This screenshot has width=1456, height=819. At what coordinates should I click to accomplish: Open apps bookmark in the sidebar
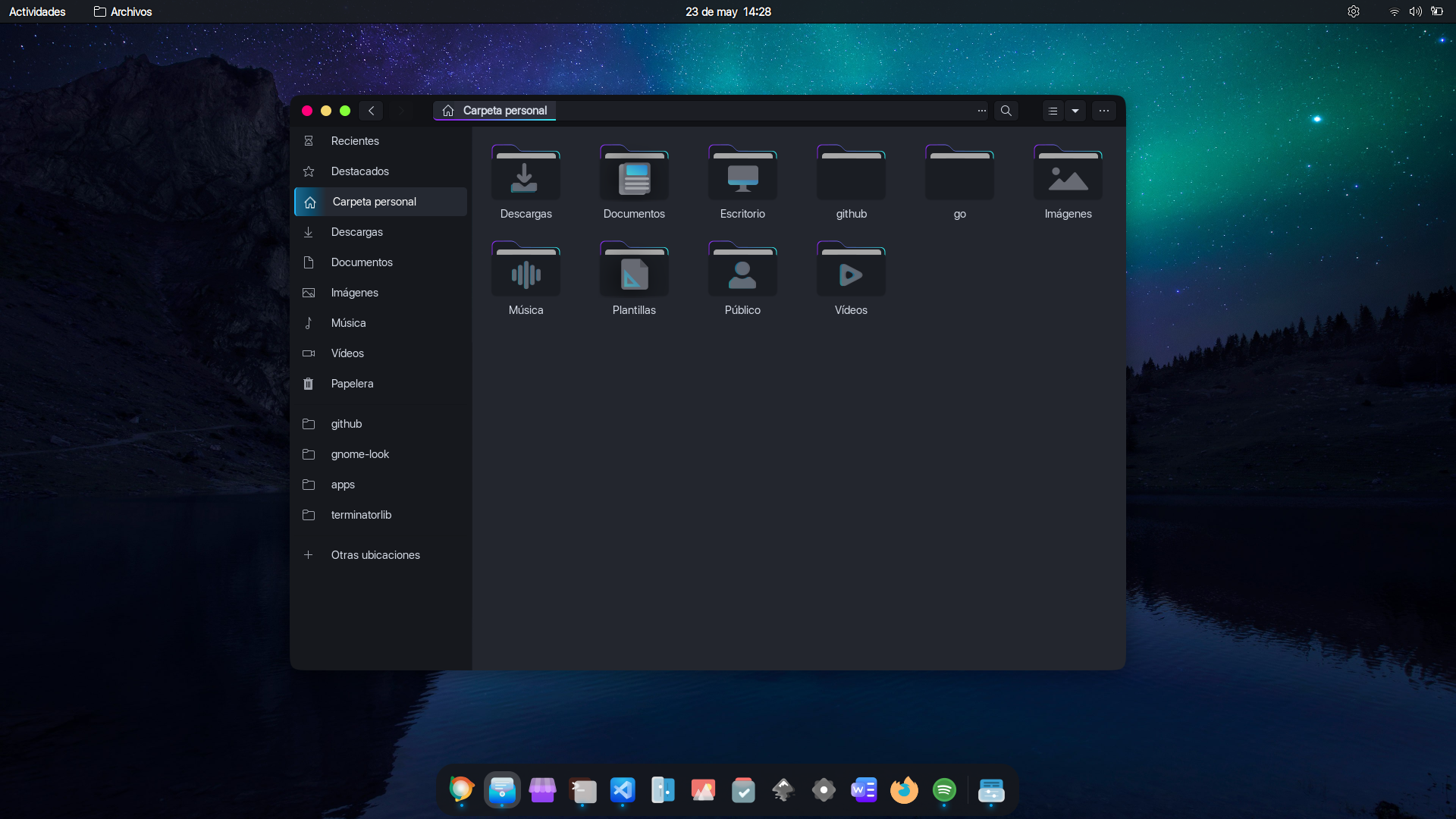(381, 485)
